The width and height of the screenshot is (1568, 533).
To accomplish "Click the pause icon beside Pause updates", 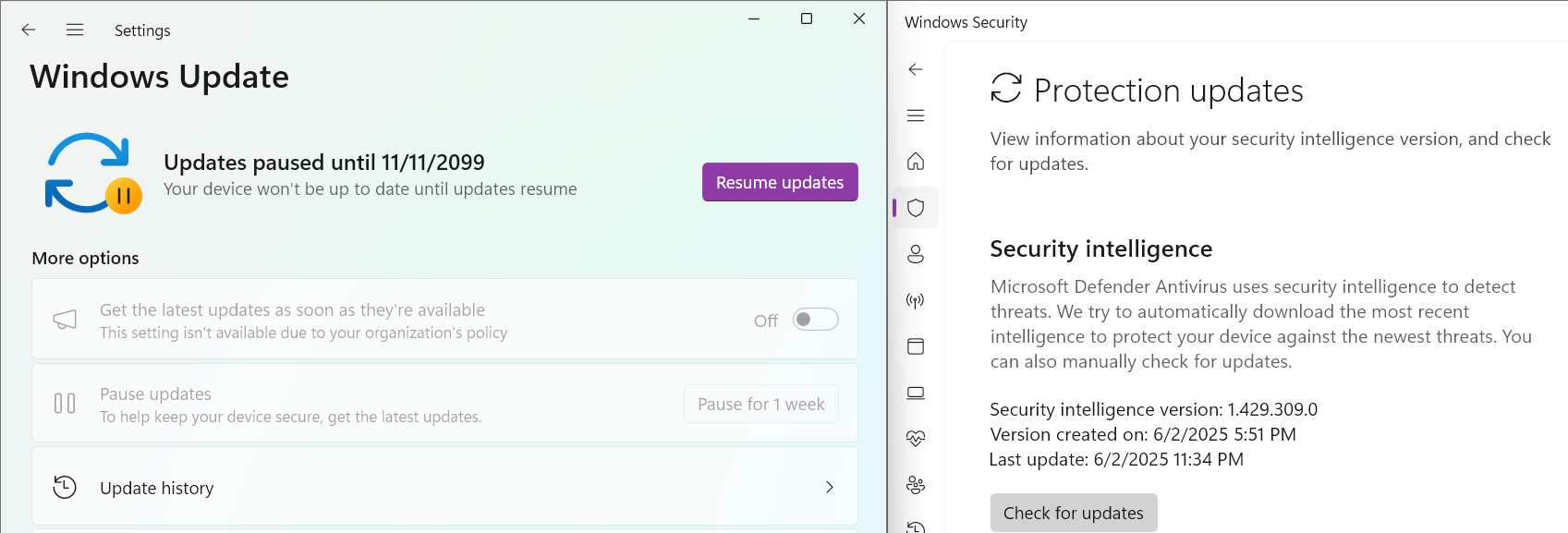I will pyautogui.click(x=65, y=404).
